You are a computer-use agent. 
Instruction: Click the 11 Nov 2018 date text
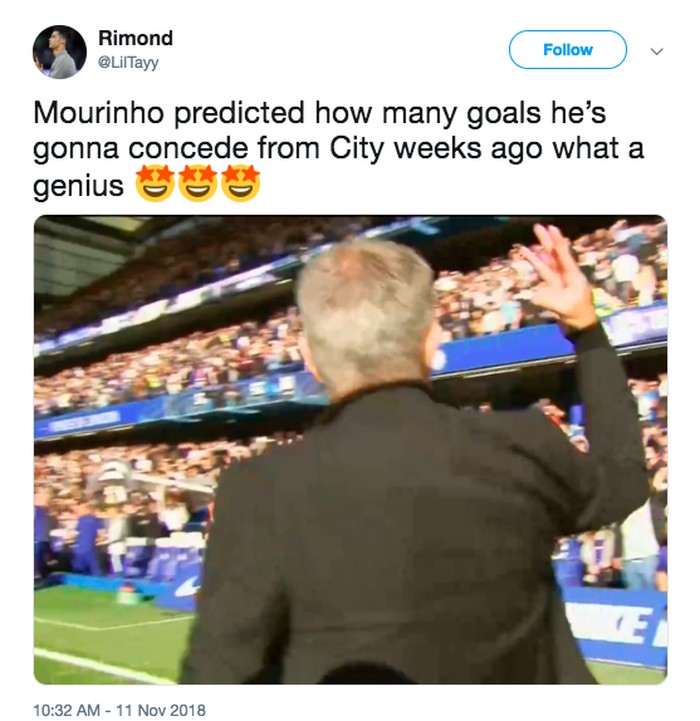click(161, 710)
